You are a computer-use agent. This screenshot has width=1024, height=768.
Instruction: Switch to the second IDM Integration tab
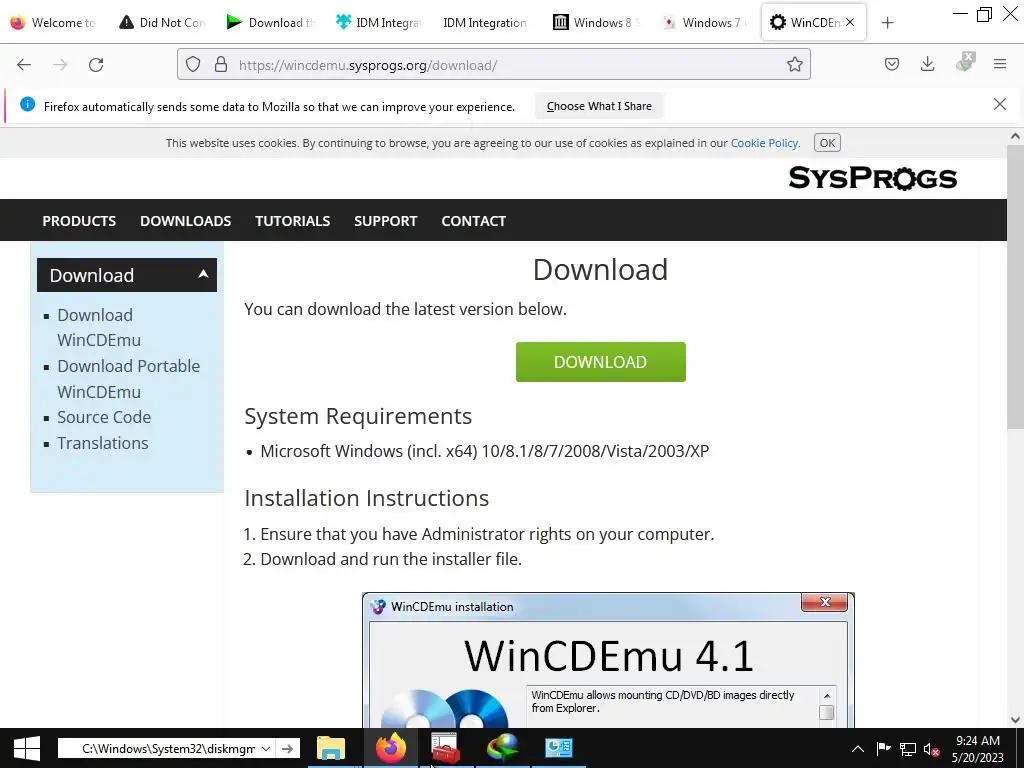tap(487, 22)
